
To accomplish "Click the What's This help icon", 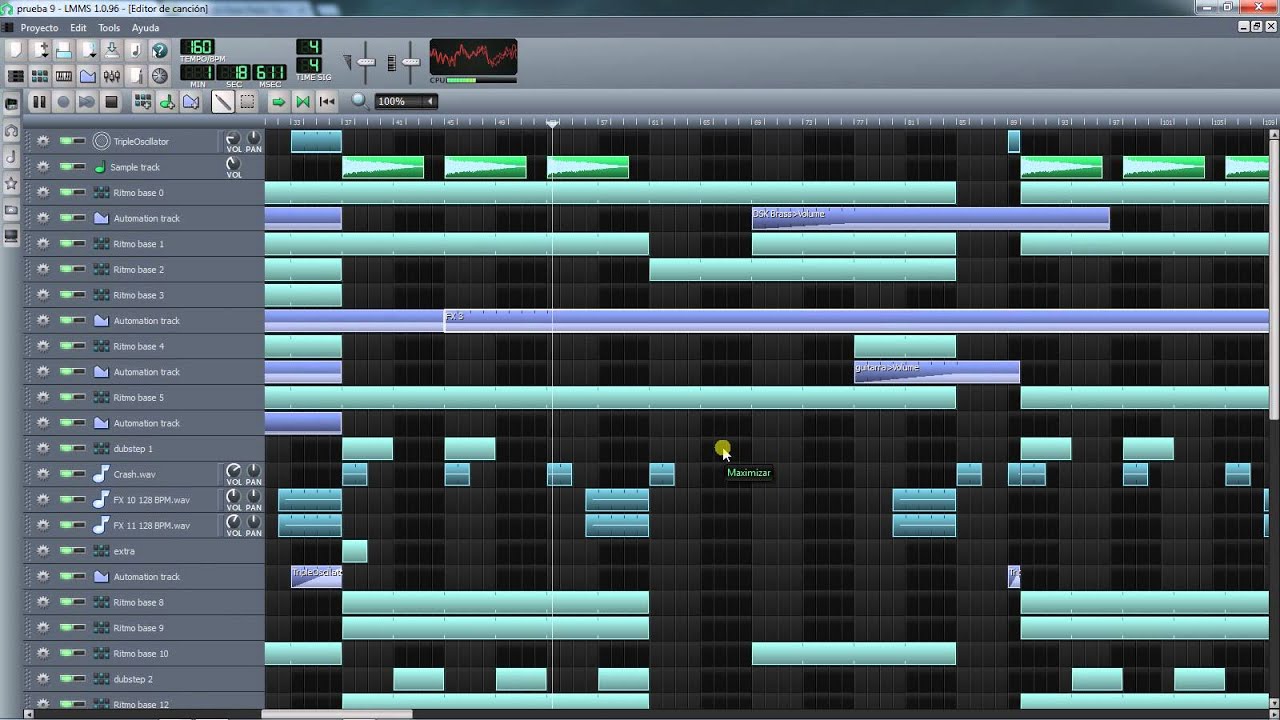I will click(x=160, y=50).
